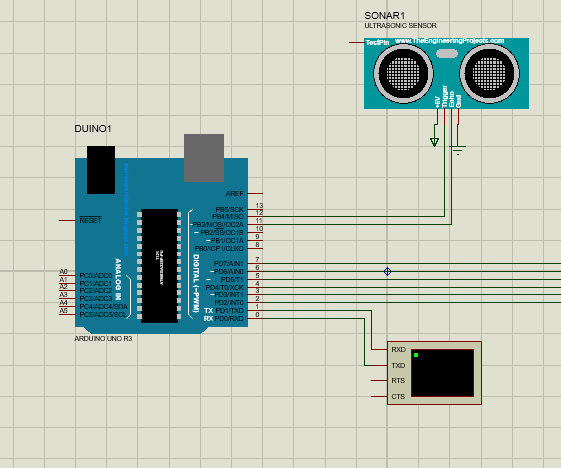Click the PD0/RXD pin label
Image resolution: width=561 pixels, height=468 pixels.
coord(229,318)
